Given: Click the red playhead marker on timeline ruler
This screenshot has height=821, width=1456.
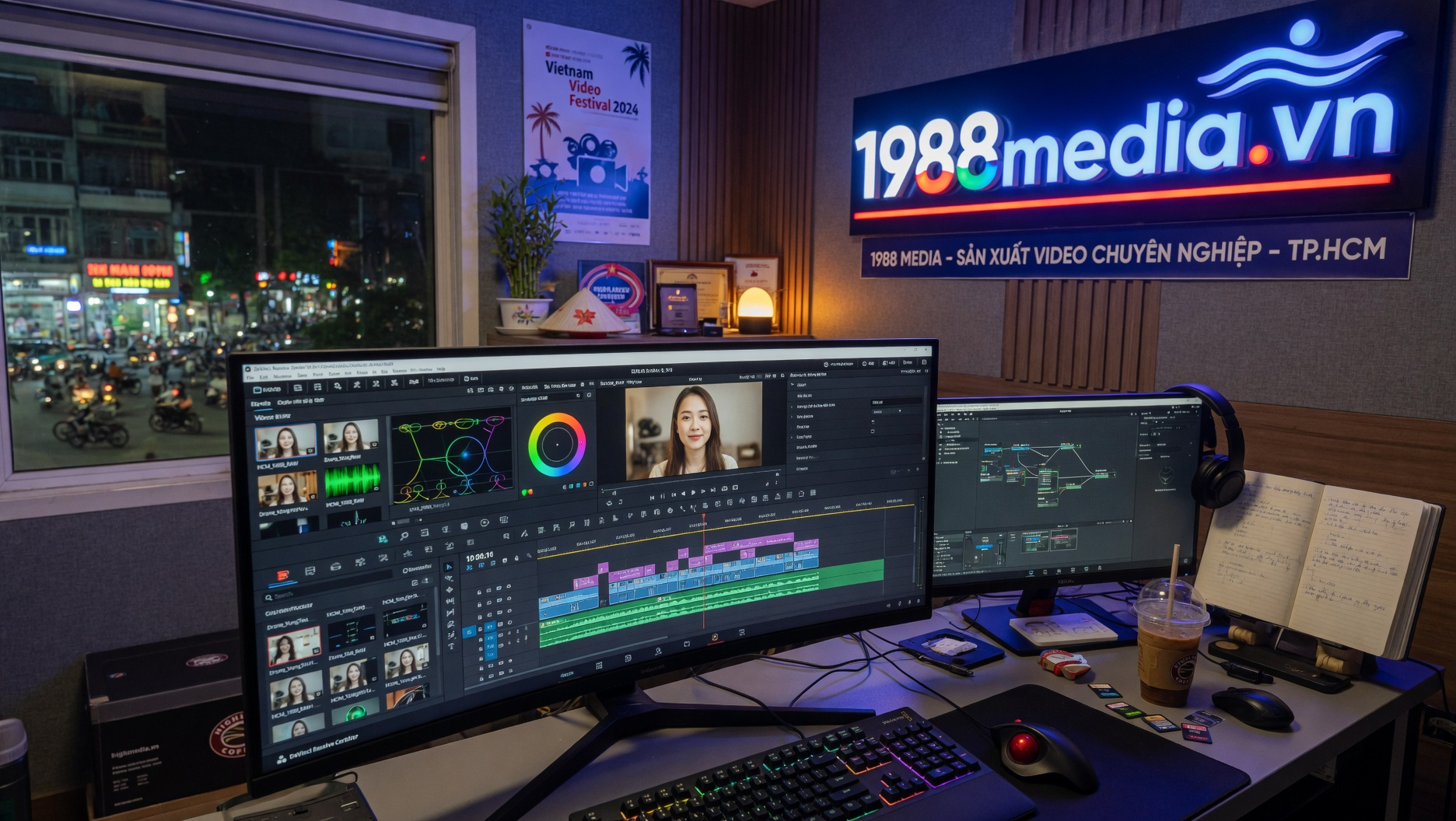Looking at the screenshot, I should (704, 515).
